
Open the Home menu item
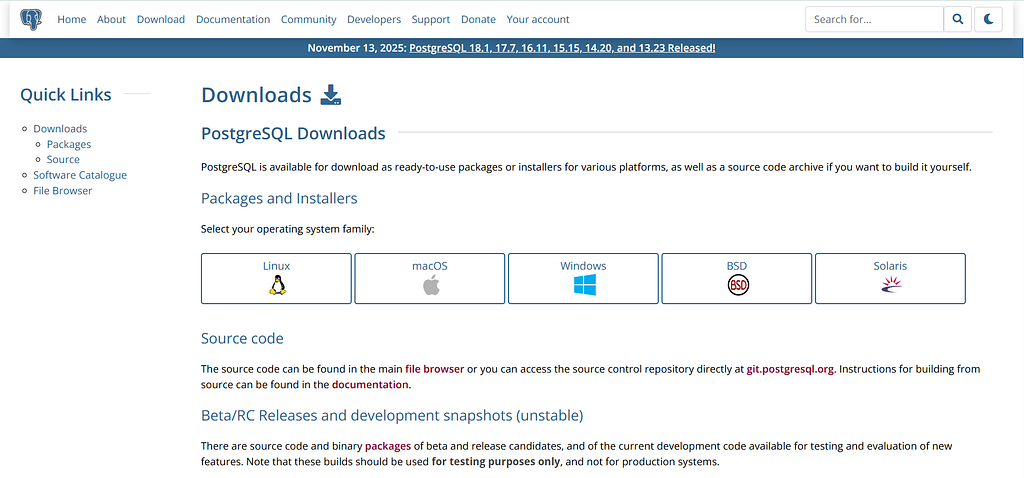pos(72,20)
